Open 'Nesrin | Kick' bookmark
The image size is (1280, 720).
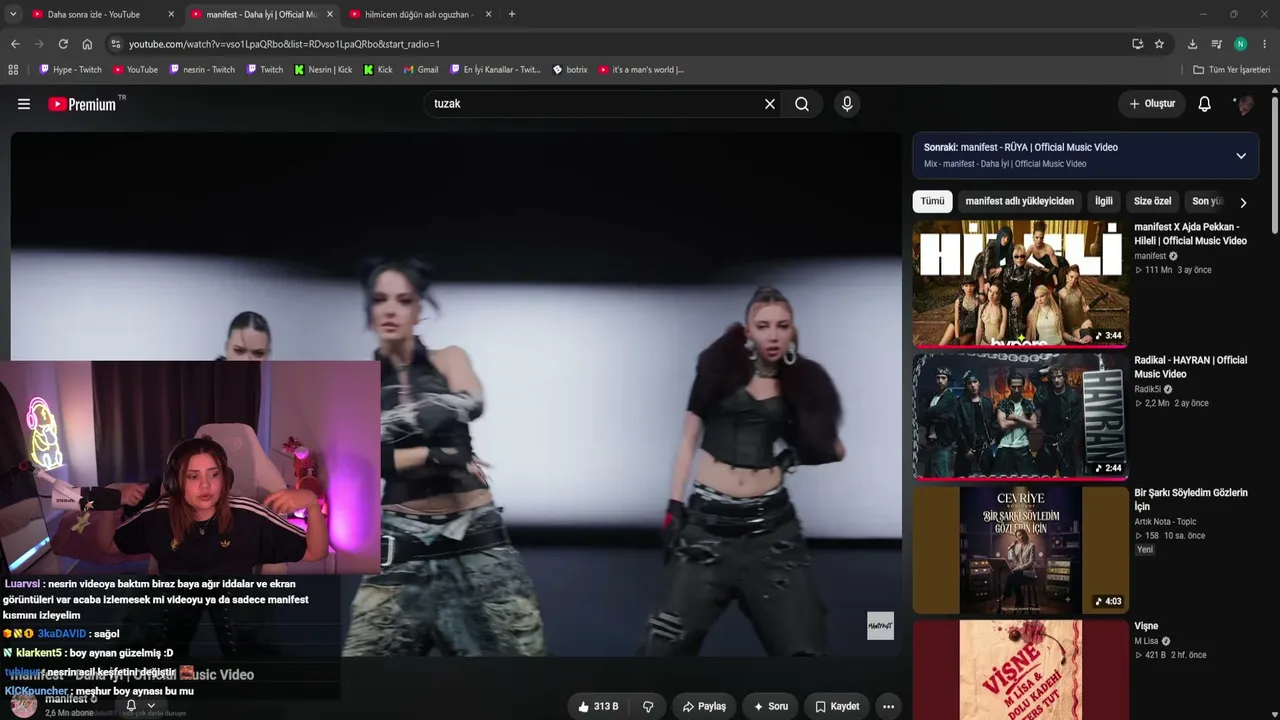pos(323,70)
